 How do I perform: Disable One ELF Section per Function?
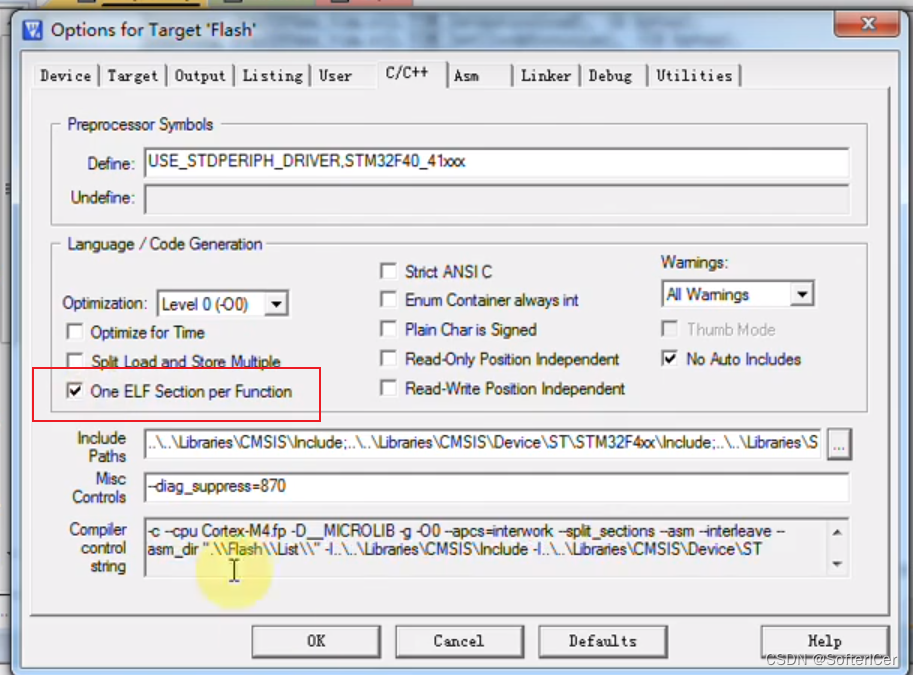75,392
